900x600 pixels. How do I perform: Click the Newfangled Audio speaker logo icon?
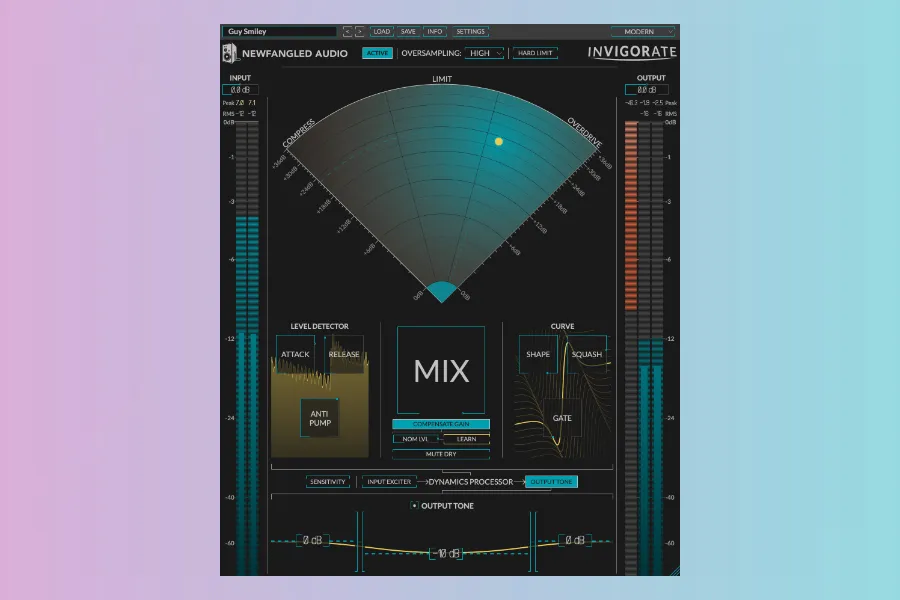click(229, 53)
